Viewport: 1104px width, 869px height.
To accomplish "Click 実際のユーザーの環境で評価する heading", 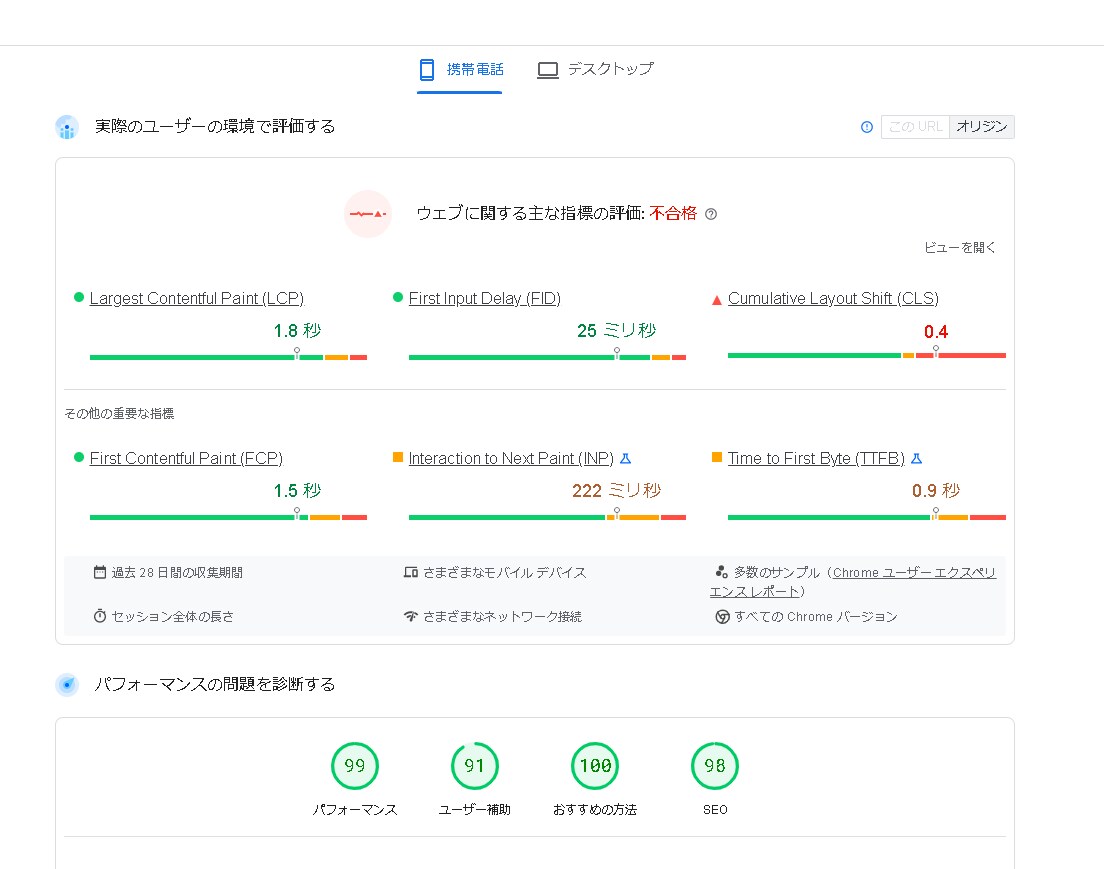I will point(215,127).
